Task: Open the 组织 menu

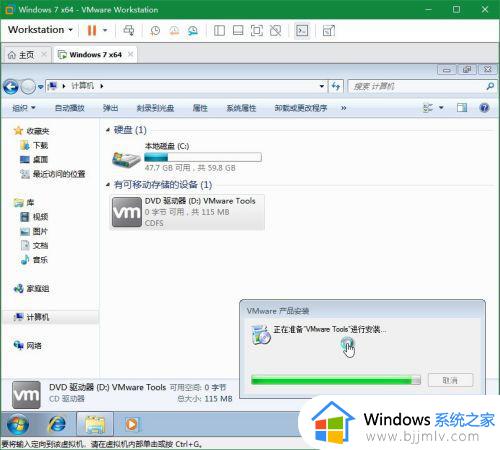Action: (24, 108)
